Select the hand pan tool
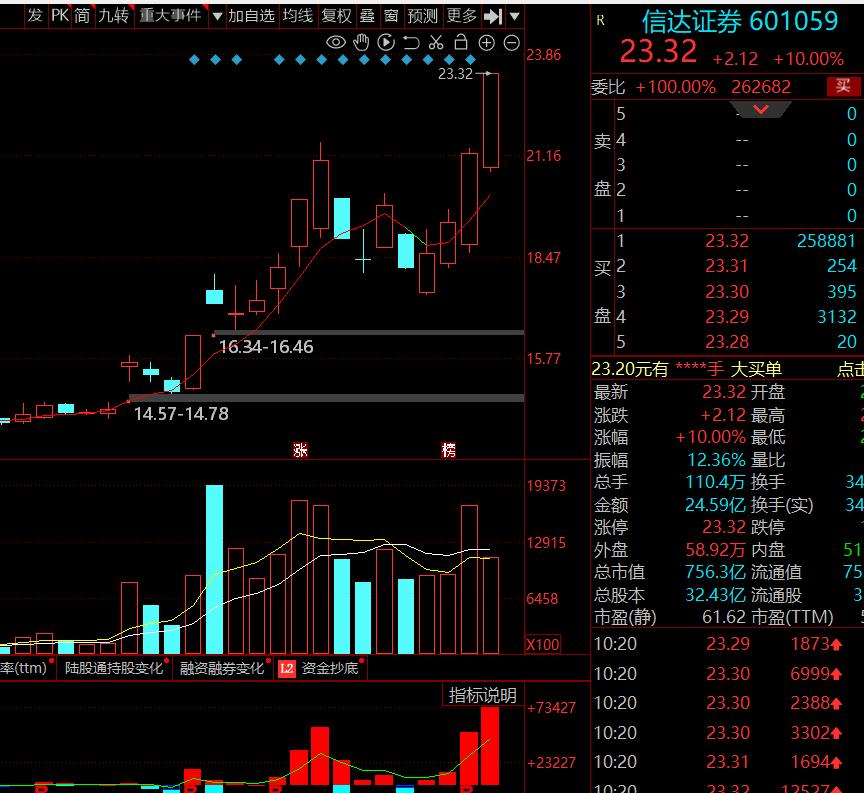Image resolution: width=864 pixels, height=793 pixels. [x=361, y=42]
